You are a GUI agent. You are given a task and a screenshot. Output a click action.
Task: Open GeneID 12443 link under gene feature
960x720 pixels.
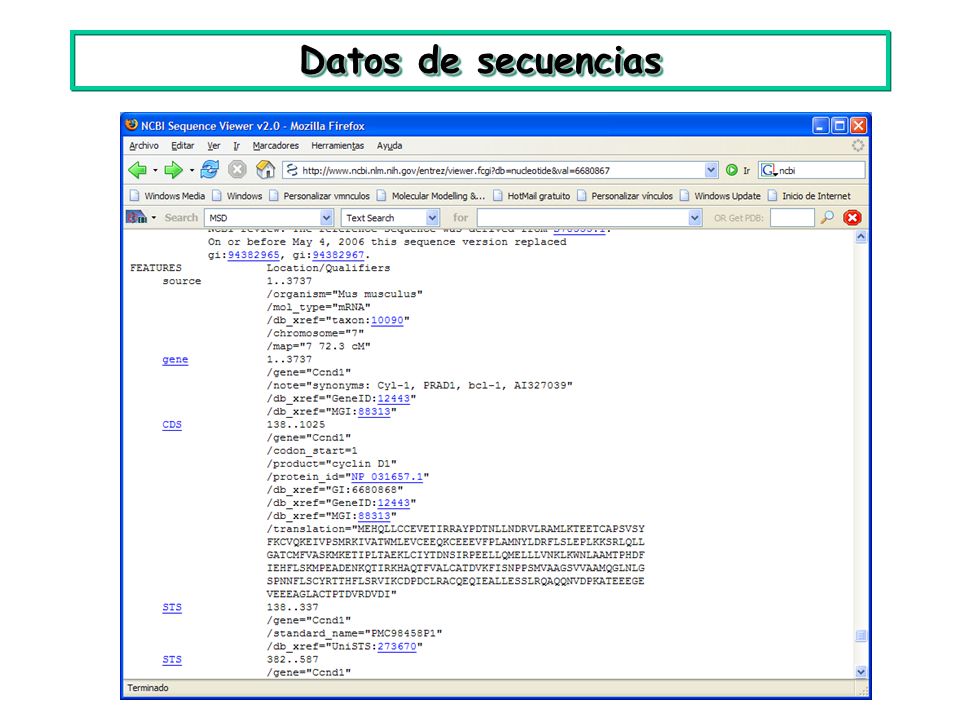pos(394,399)
